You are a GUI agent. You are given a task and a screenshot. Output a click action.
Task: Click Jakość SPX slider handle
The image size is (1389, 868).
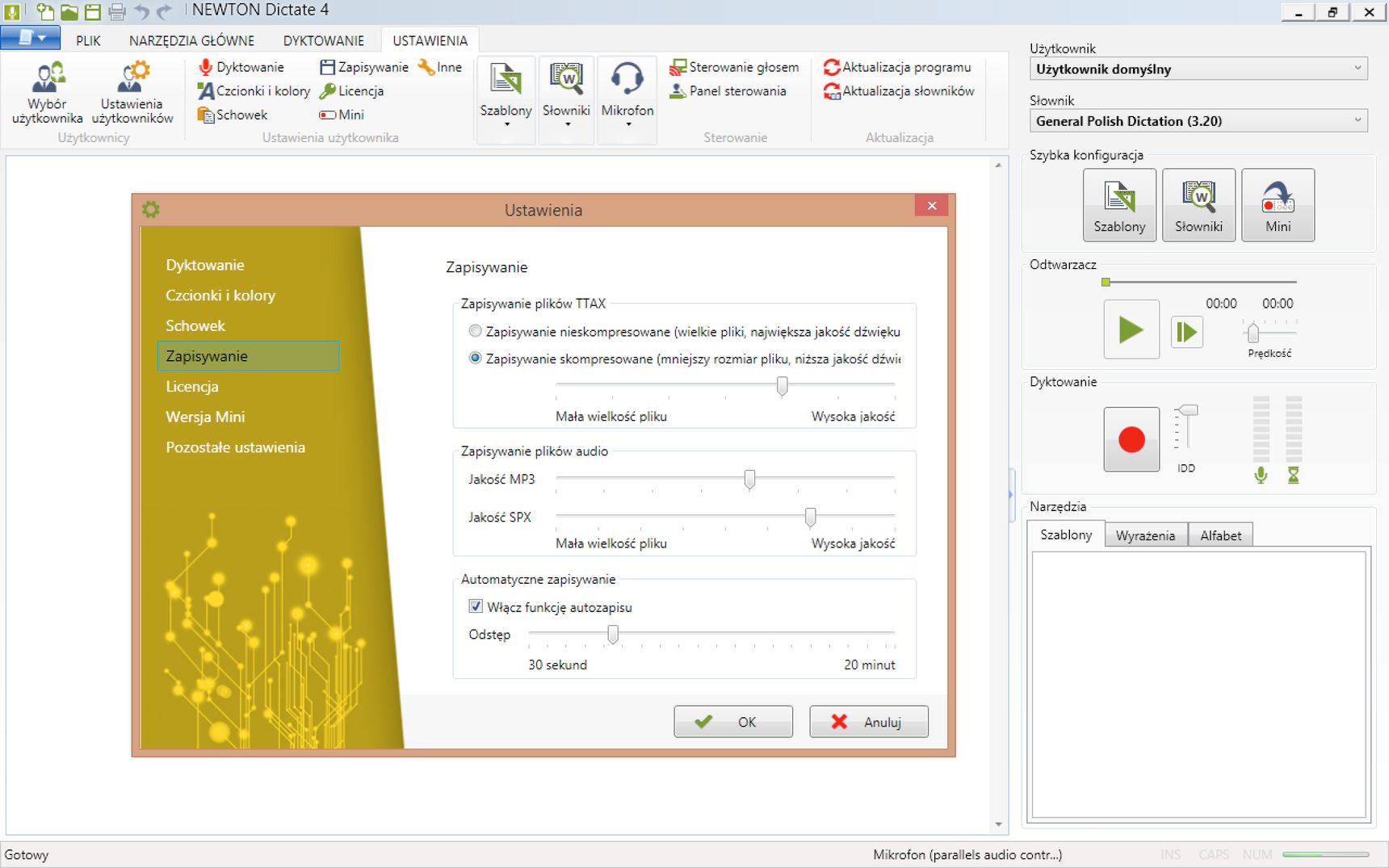(810, 517)
